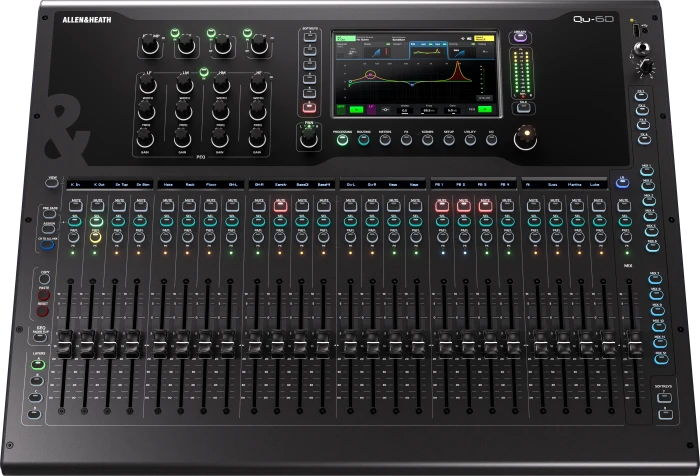Click the preamp gain knob at top left
This screenshot has height=476, width=700.
click(x=149, y=45)
